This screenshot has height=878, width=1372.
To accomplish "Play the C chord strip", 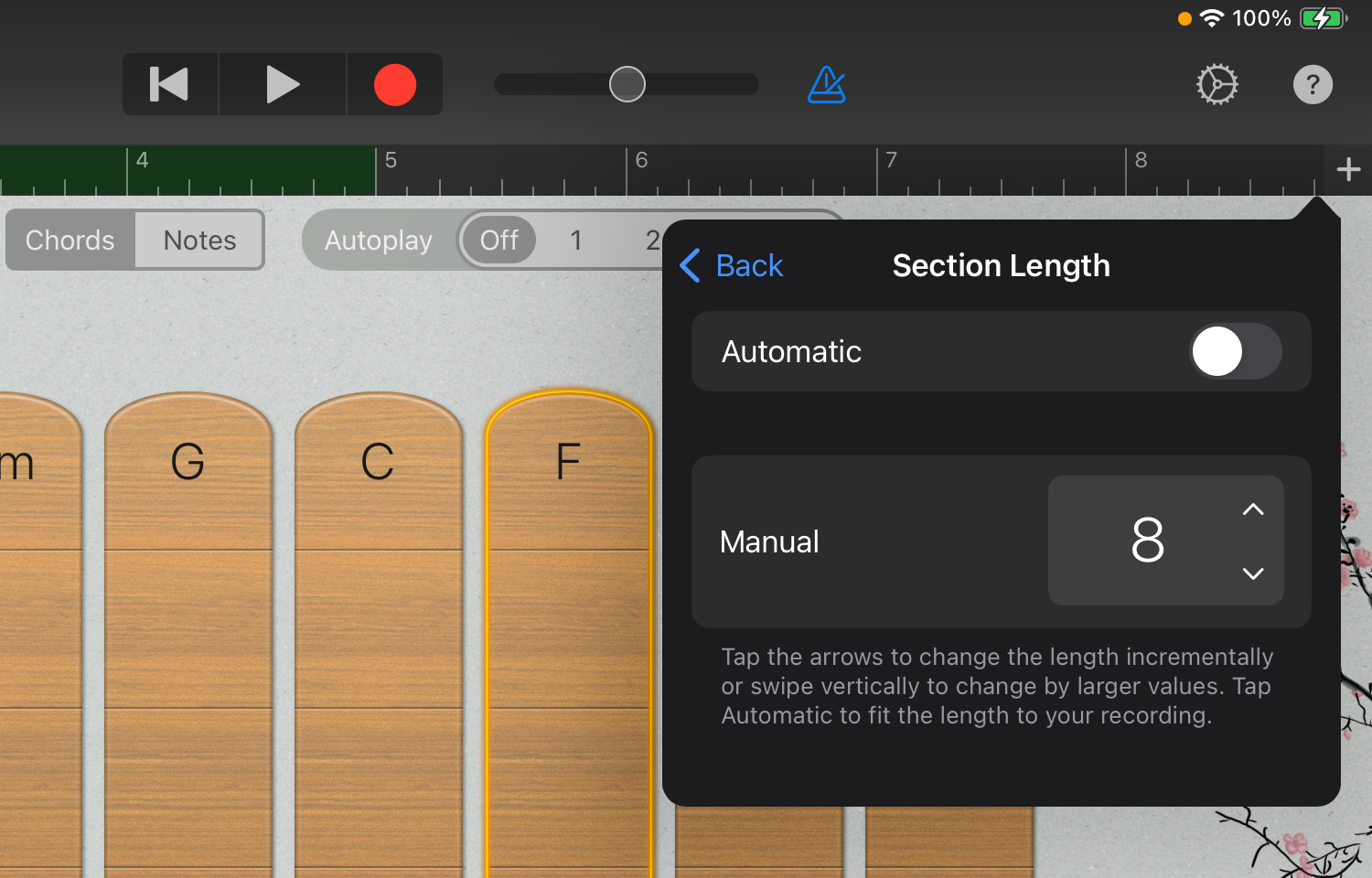I will pos(379,635).
